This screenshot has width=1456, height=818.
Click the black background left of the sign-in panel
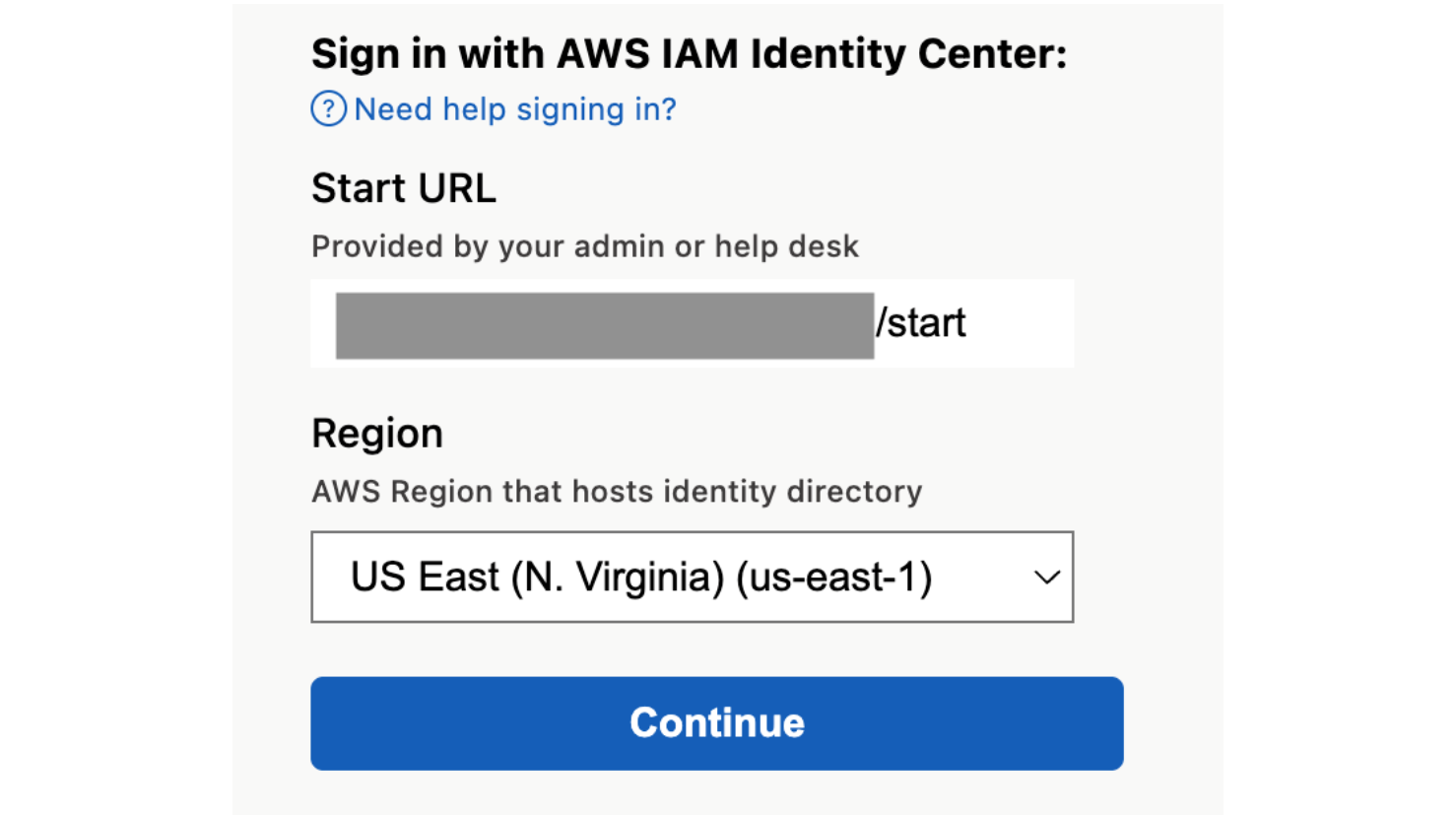116,409
